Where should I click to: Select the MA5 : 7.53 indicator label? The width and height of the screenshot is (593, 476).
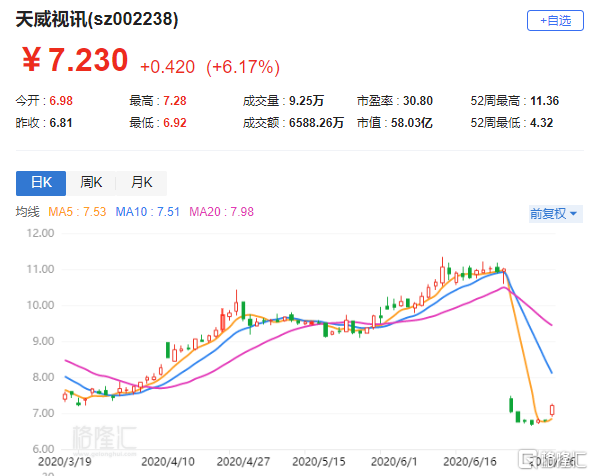(77, 212)
